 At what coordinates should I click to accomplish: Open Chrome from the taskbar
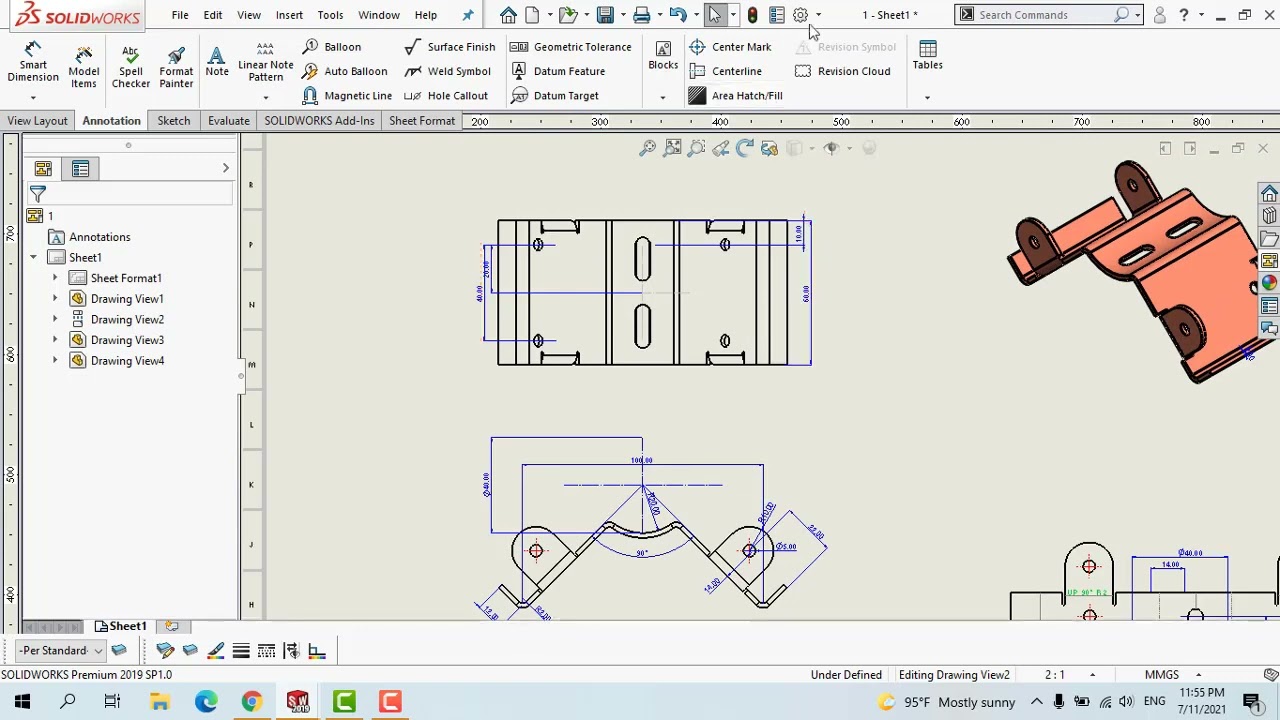251,702
